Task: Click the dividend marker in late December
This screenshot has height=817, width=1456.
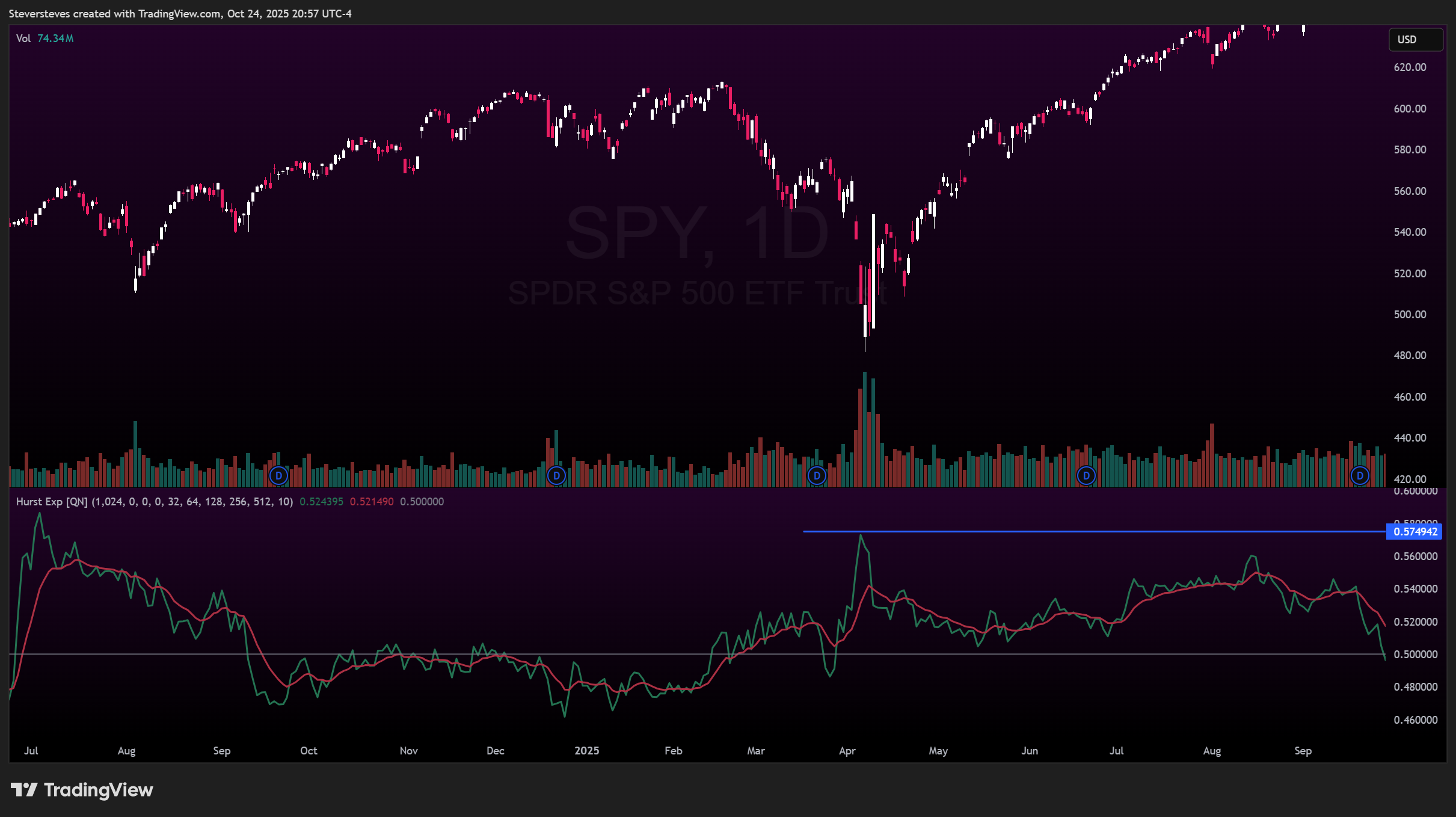Action: (x=557, y=476)
